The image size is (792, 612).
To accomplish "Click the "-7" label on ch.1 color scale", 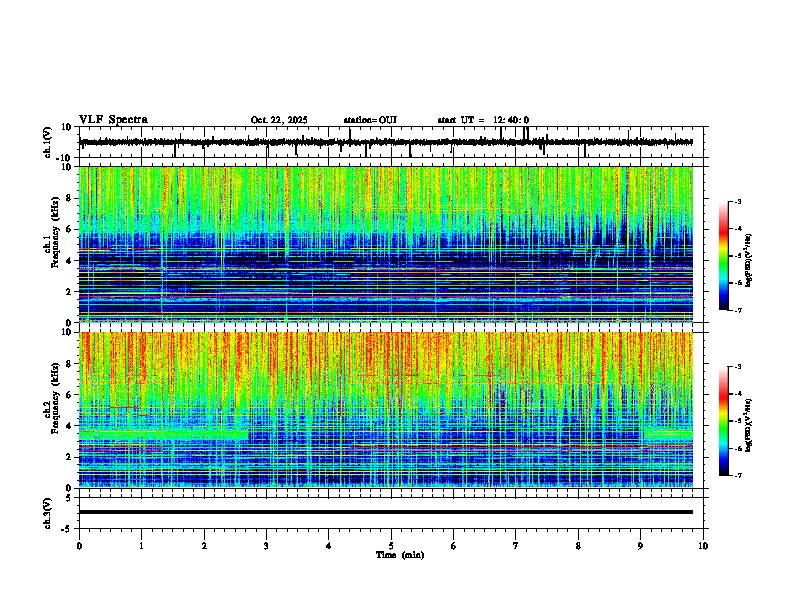I will tap(737, 310).
